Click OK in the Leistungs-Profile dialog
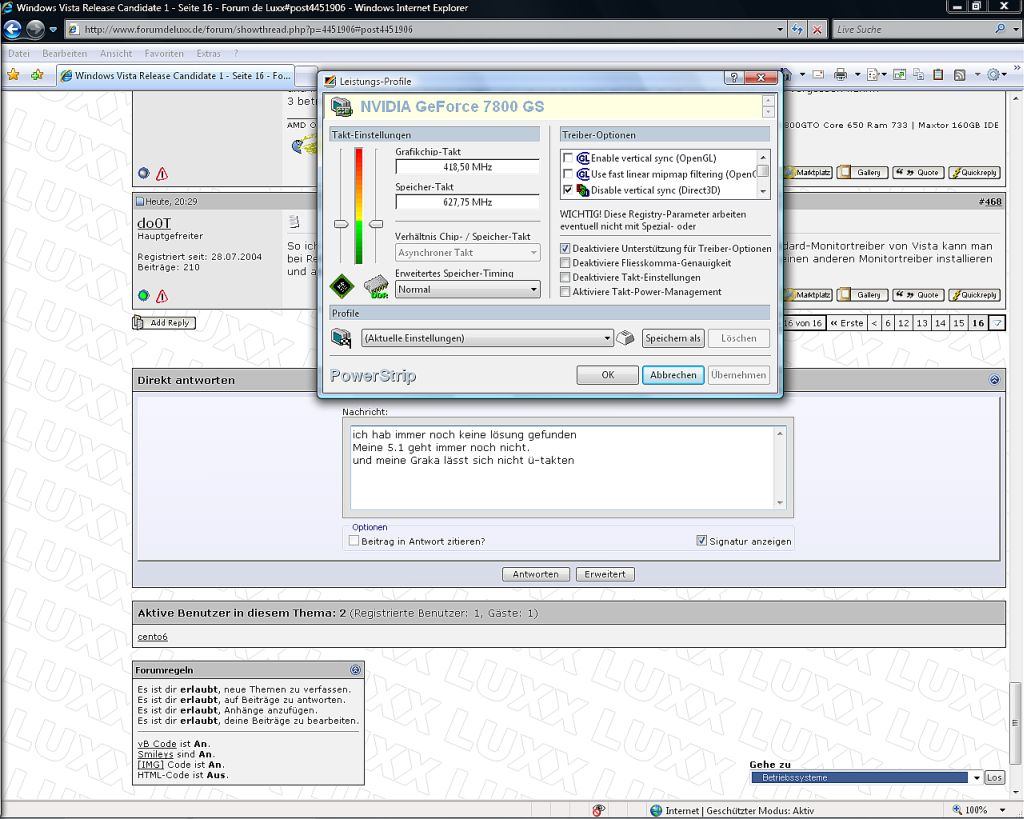This screenshot has width=1024, height=819. (607, 374)
